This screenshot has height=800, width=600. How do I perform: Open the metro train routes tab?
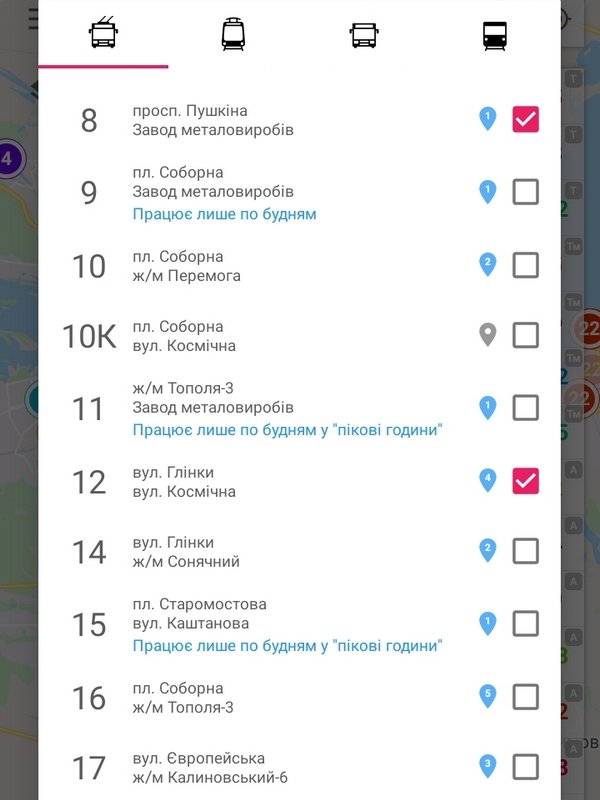(495, 35)
